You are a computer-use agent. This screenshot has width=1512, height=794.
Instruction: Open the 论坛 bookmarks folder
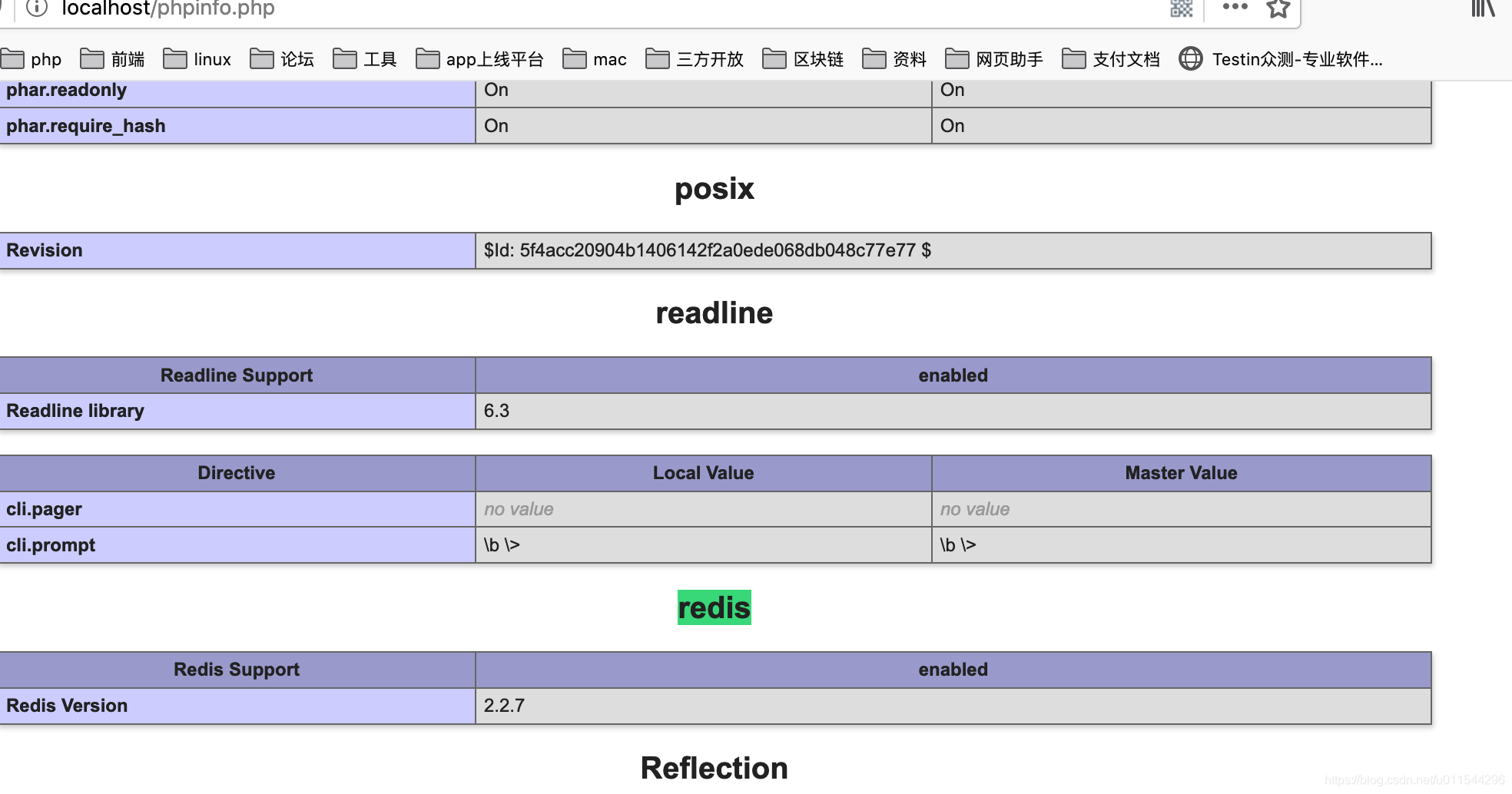coord(282,59)
